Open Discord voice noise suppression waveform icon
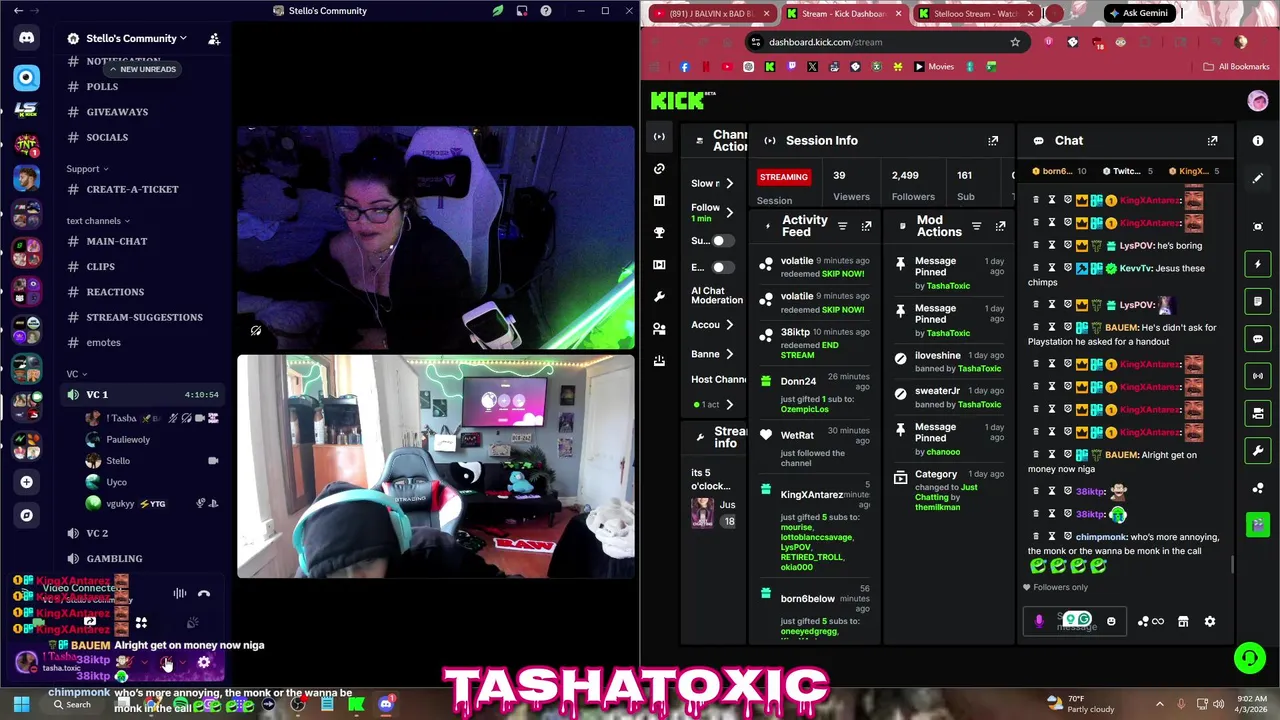The width and height of the screenshot is (1280, 720). pyautogui.click(x=180, y=594)
